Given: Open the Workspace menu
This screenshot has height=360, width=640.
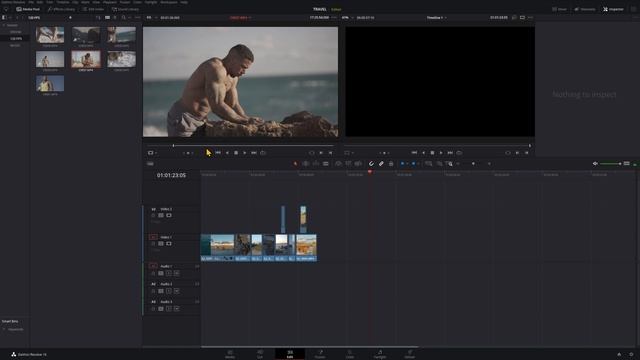Looking at the screenshot, I should click(169, 2).
